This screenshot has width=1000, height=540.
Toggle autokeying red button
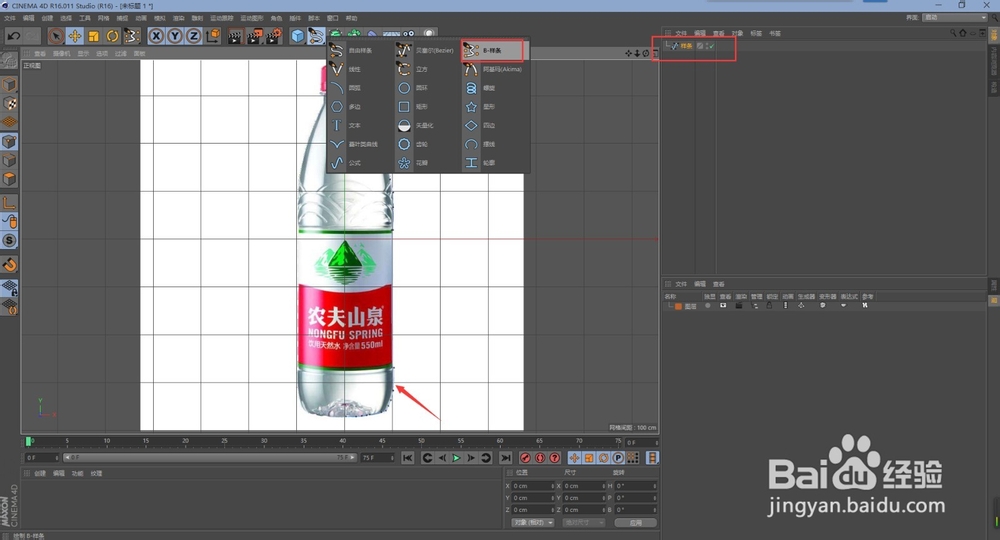point(540,458)
